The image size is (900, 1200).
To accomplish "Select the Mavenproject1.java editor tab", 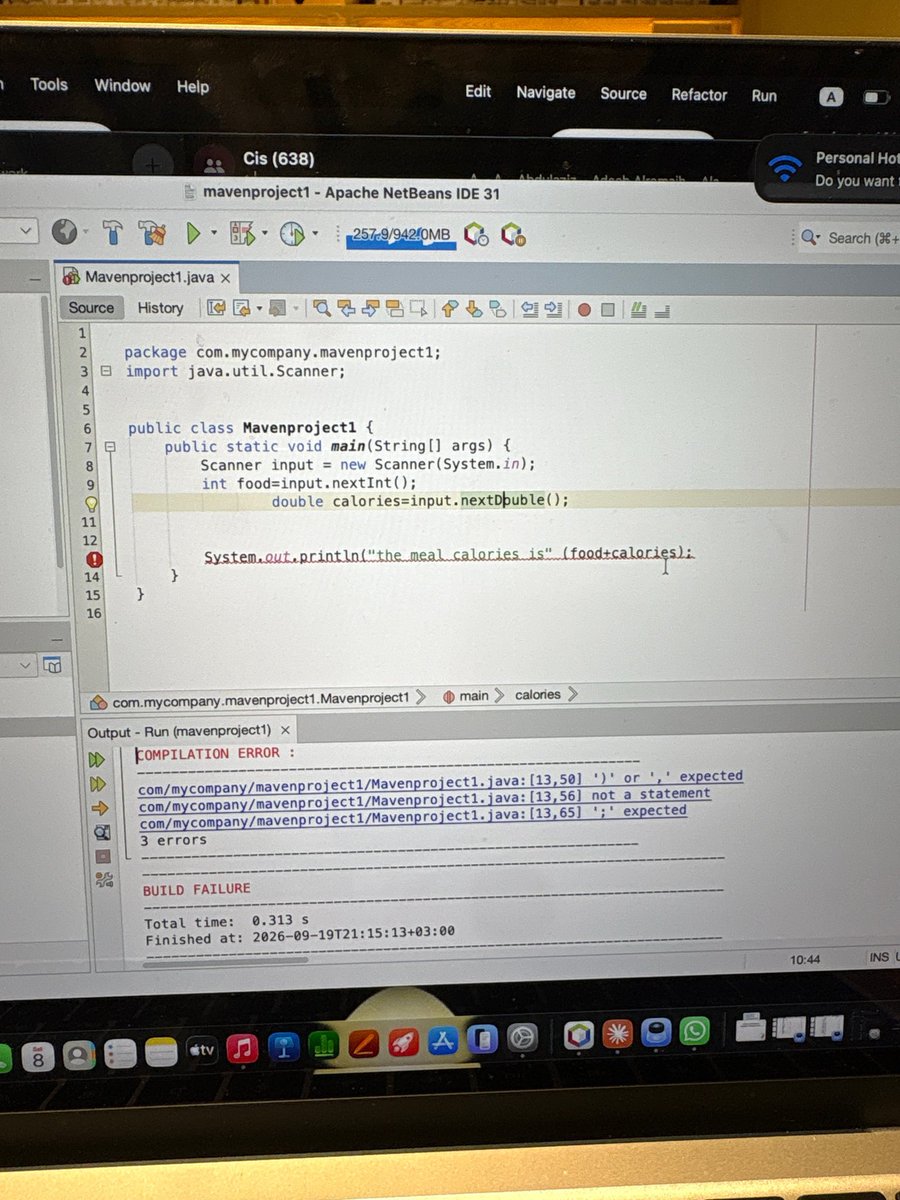I will 148,277.
